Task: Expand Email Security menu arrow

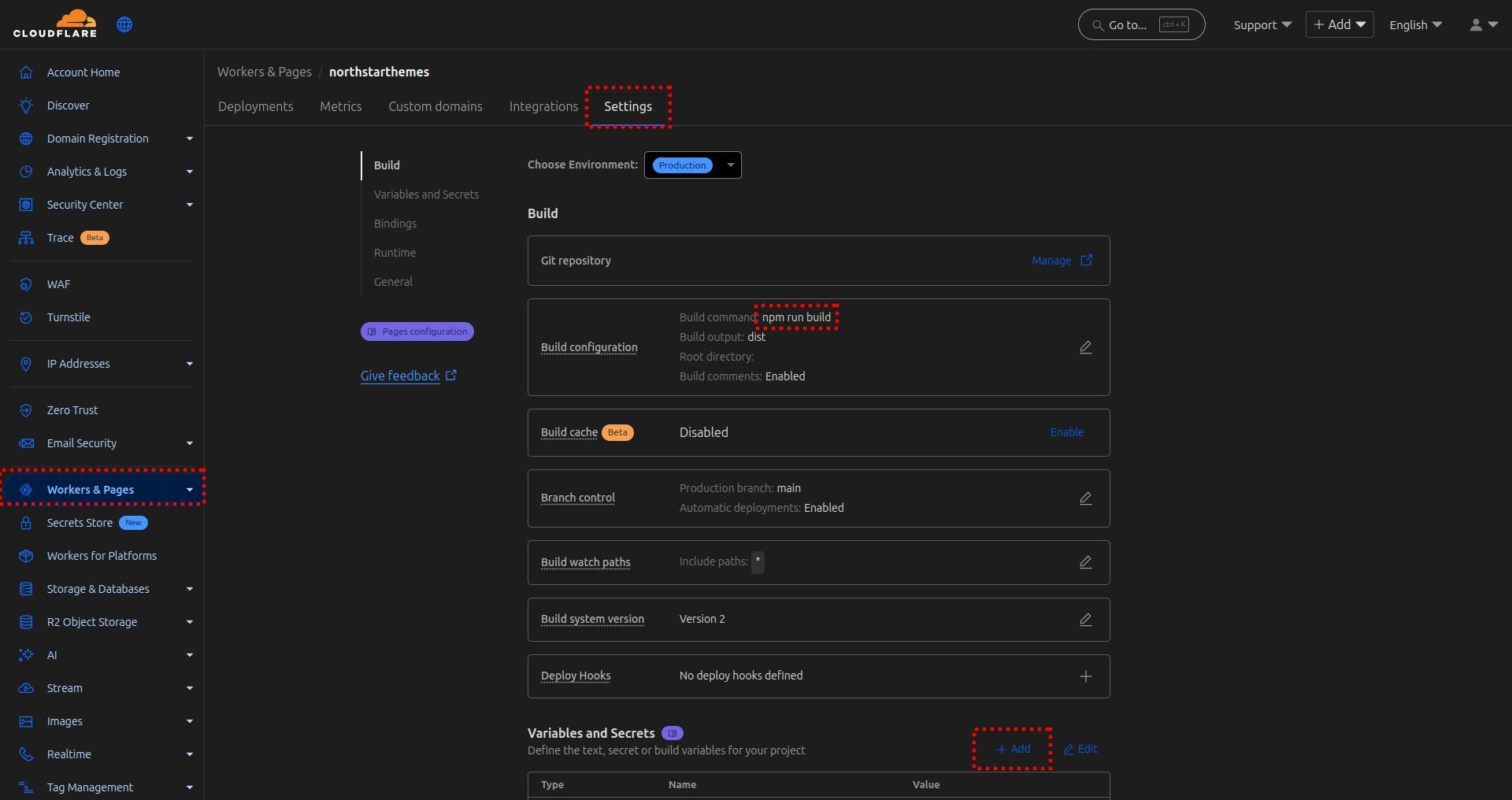Action: point(190,443)
